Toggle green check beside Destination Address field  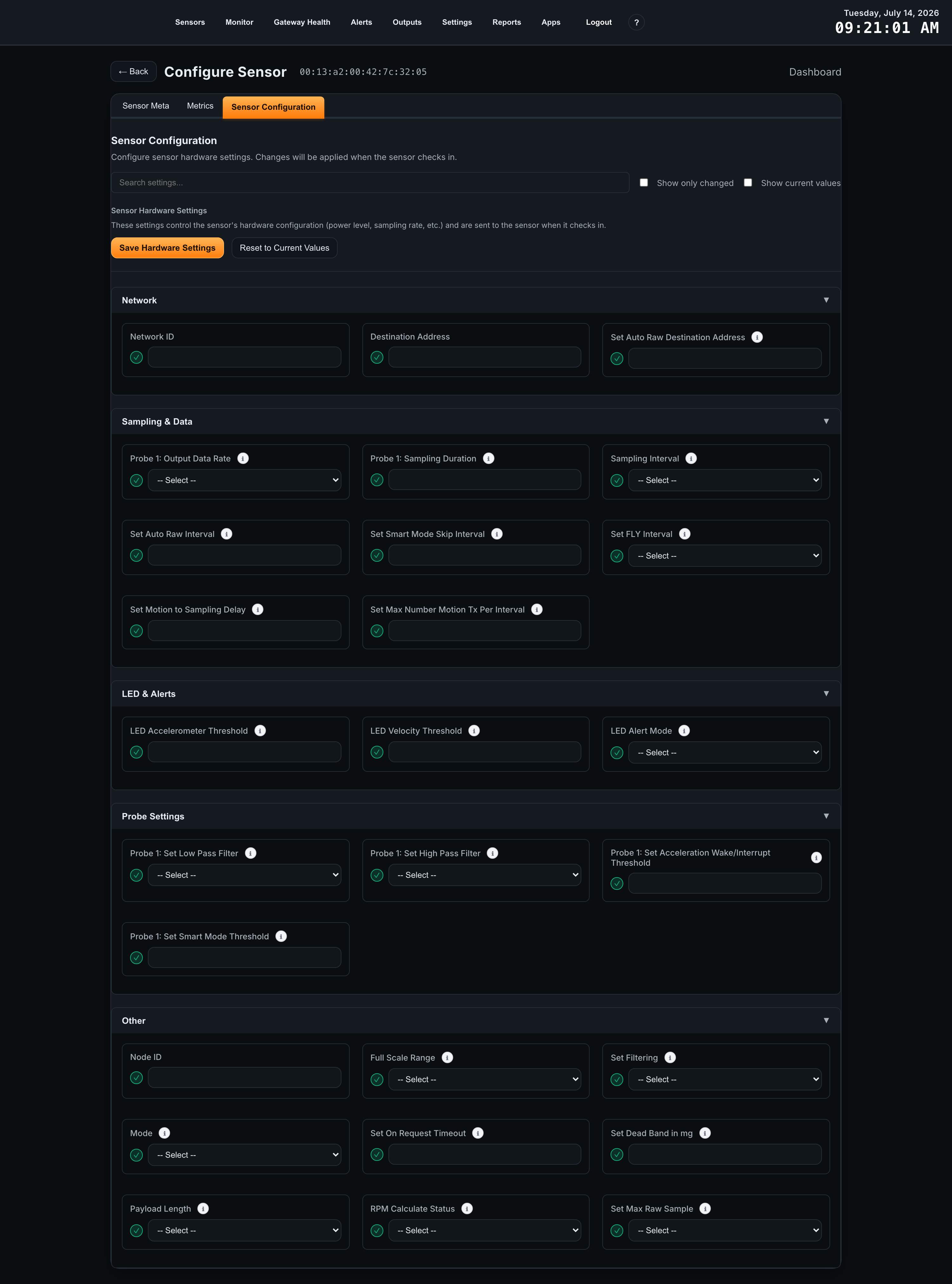pyautogui.click(x=377, y=357)
